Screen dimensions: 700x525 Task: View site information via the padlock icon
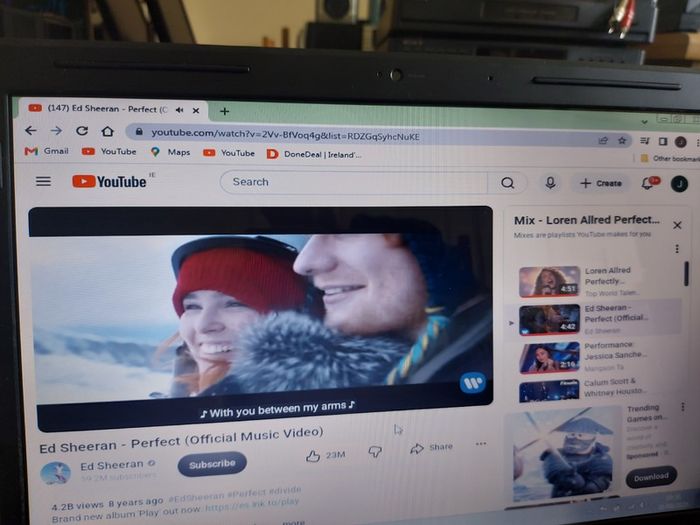[x=139, y=132]
